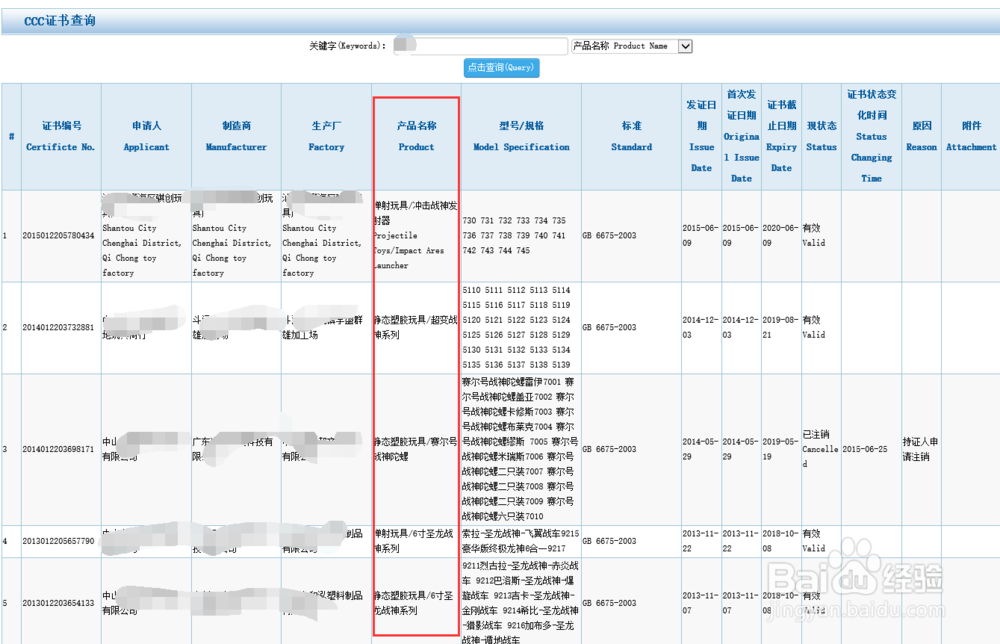Click the Reason column header
This screenshot has height=644, width=1000.
click(922, 136)
